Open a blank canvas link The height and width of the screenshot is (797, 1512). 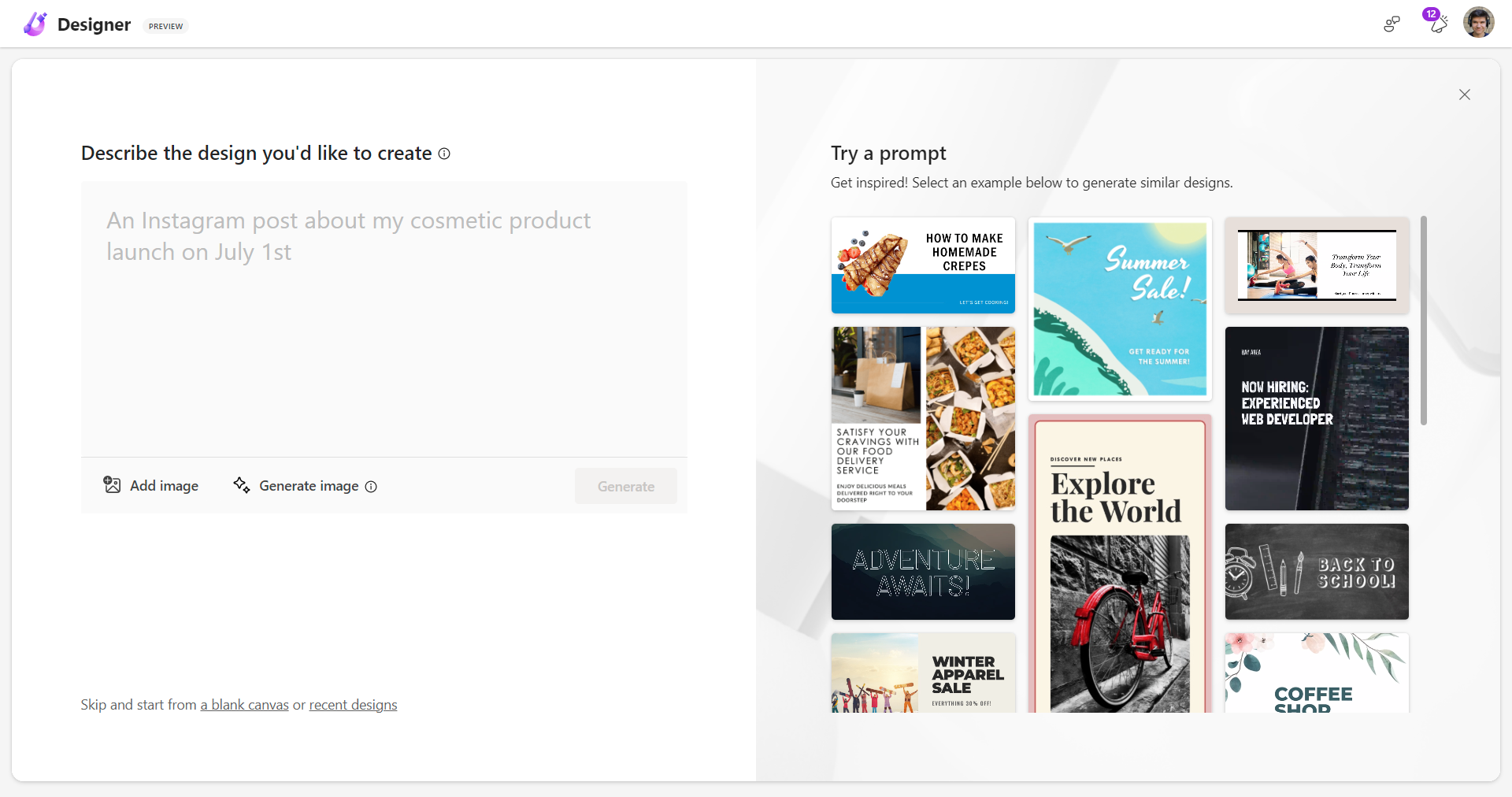(x=243, y=705)
